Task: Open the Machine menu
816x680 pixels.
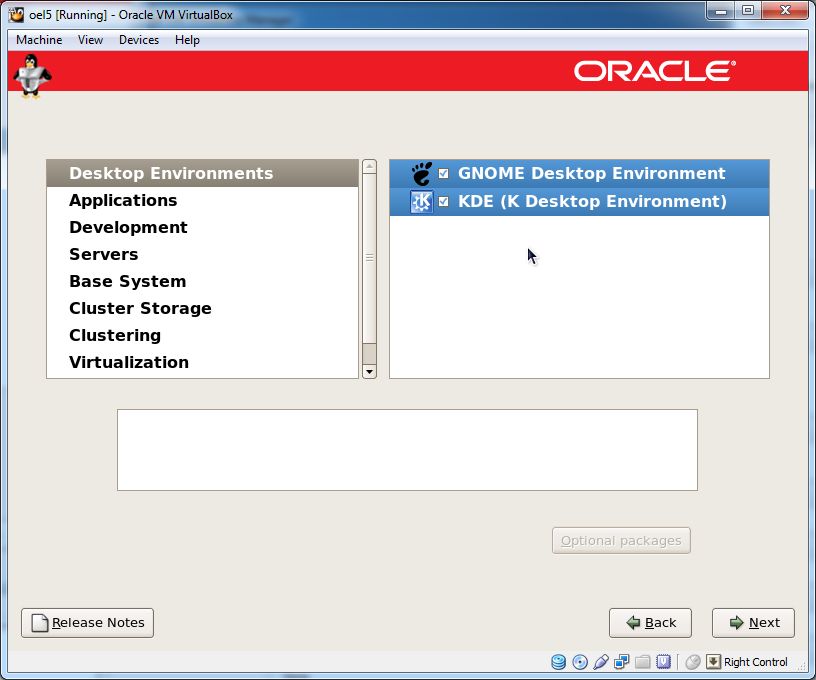Action: click(39, 40)
